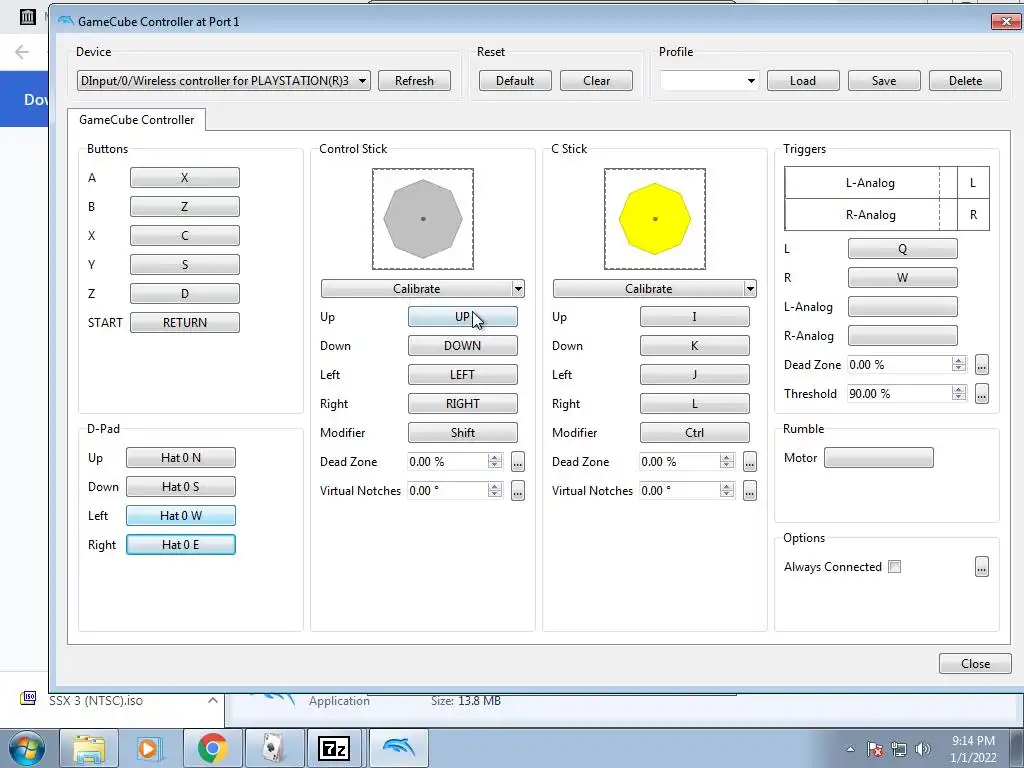Remap the B button mapped to Z
The height and width of the screenshot is (768, 1024).
click(185, 206)
